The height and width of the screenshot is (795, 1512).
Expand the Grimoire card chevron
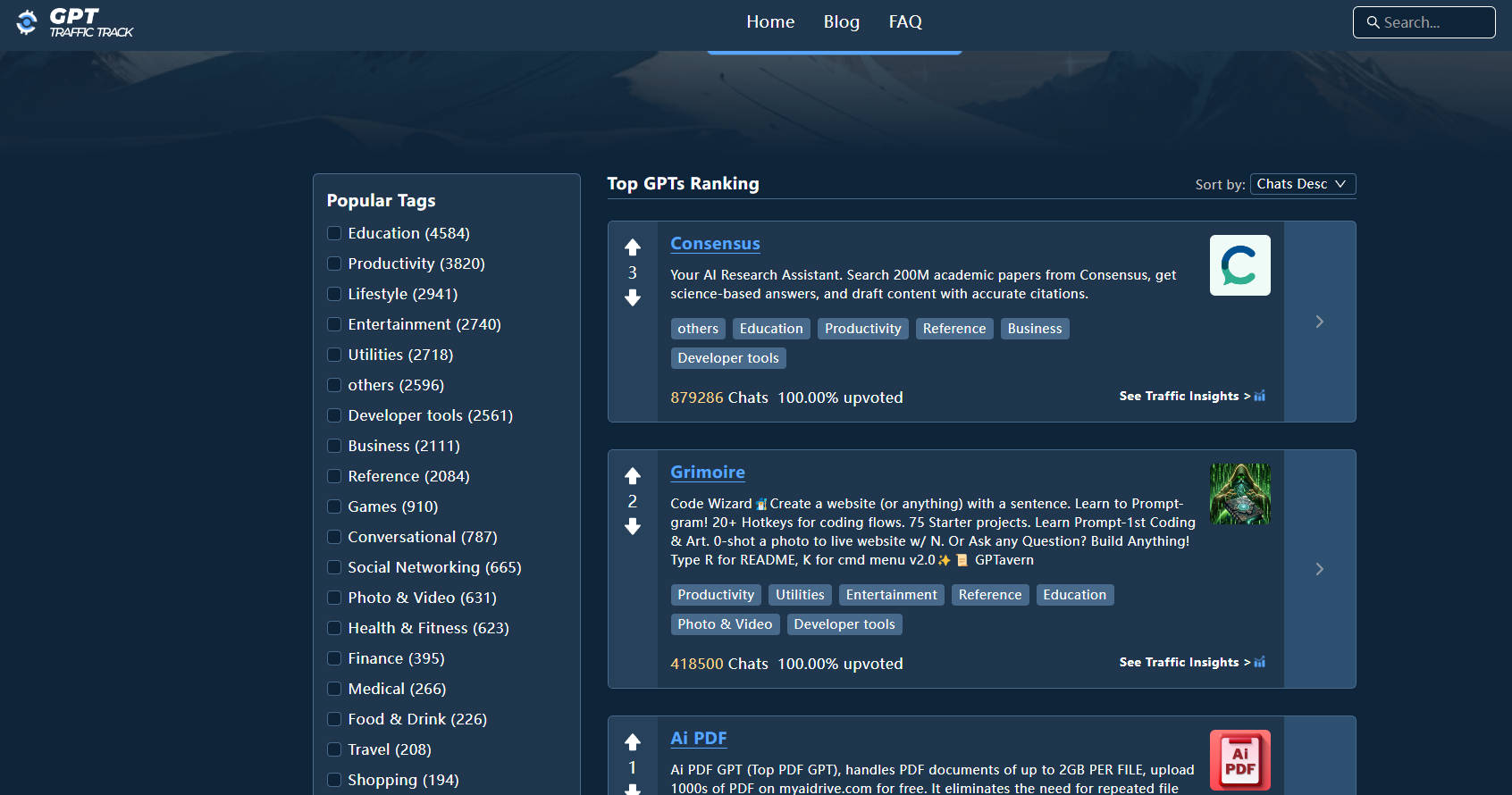click(1320, 569)
